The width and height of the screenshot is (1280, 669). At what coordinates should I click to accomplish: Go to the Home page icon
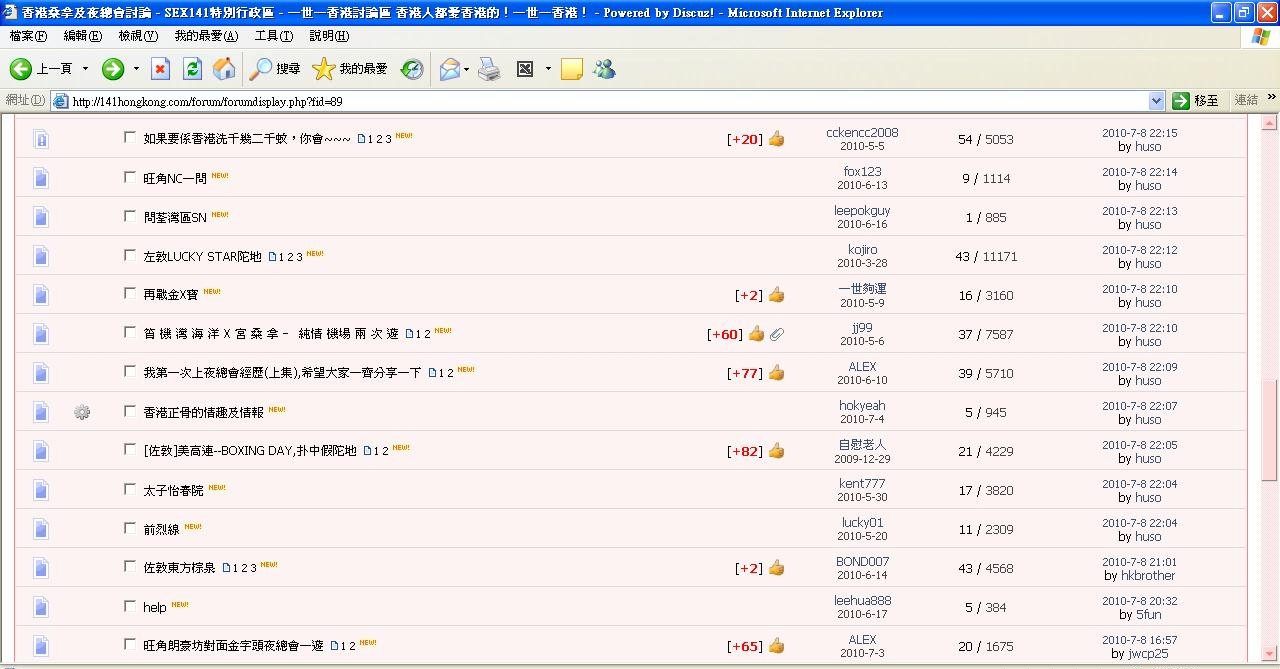point(225,69)
